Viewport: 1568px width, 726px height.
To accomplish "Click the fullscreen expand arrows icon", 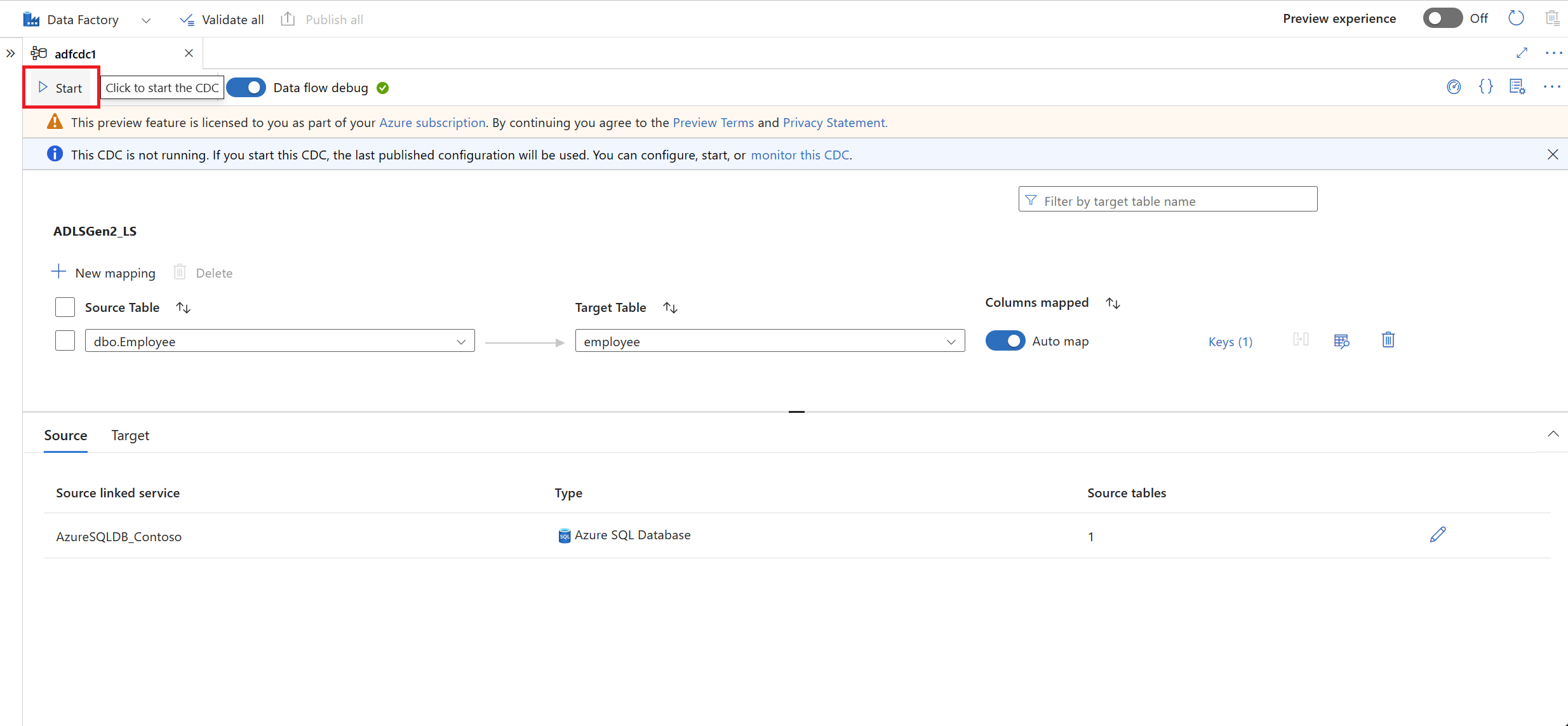I will (x=1522, y=53).
